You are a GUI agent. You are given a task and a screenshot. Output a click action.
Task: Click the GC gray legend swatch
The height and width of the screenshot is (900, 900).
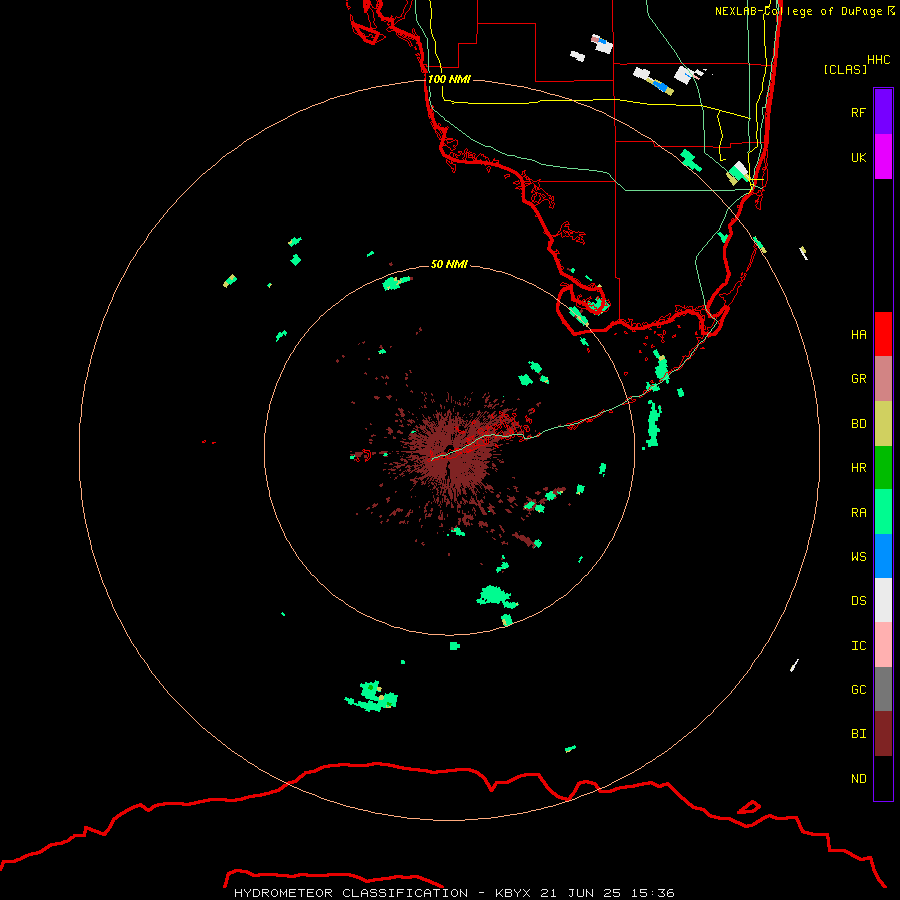tap(883, 689)
